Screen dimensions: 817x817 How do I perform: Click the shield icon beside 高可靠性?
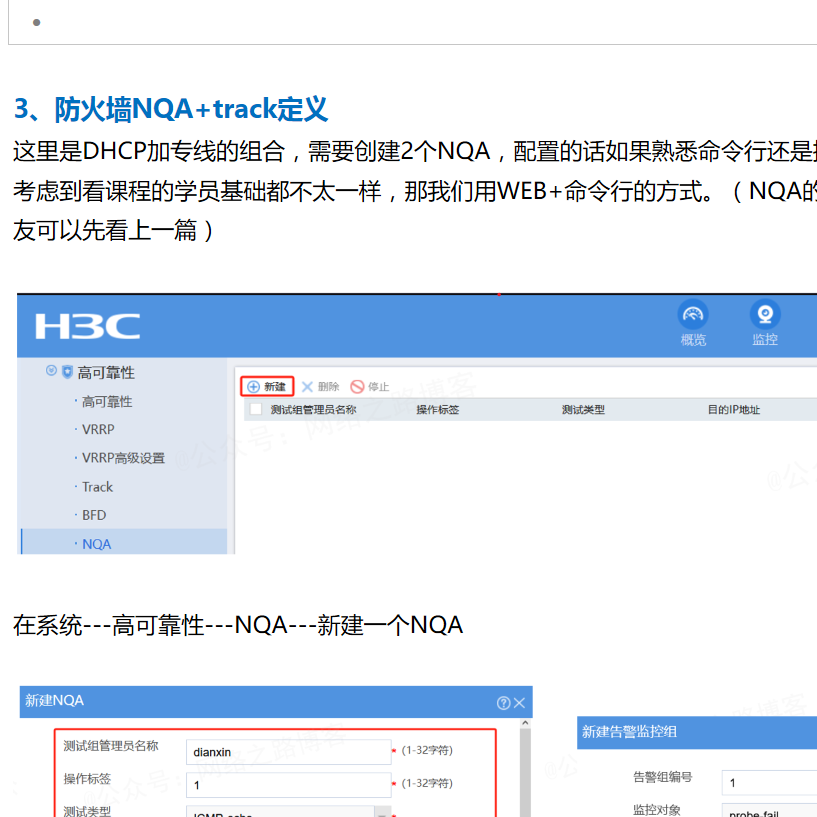pos(67,372)
